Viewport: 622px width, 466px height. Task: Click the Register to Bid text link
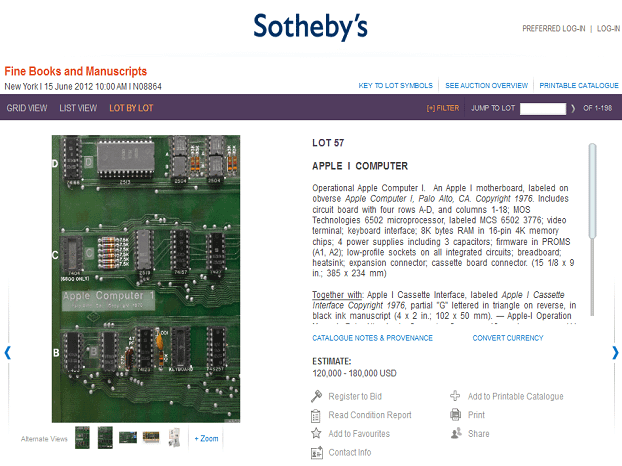tap(355, 396)
